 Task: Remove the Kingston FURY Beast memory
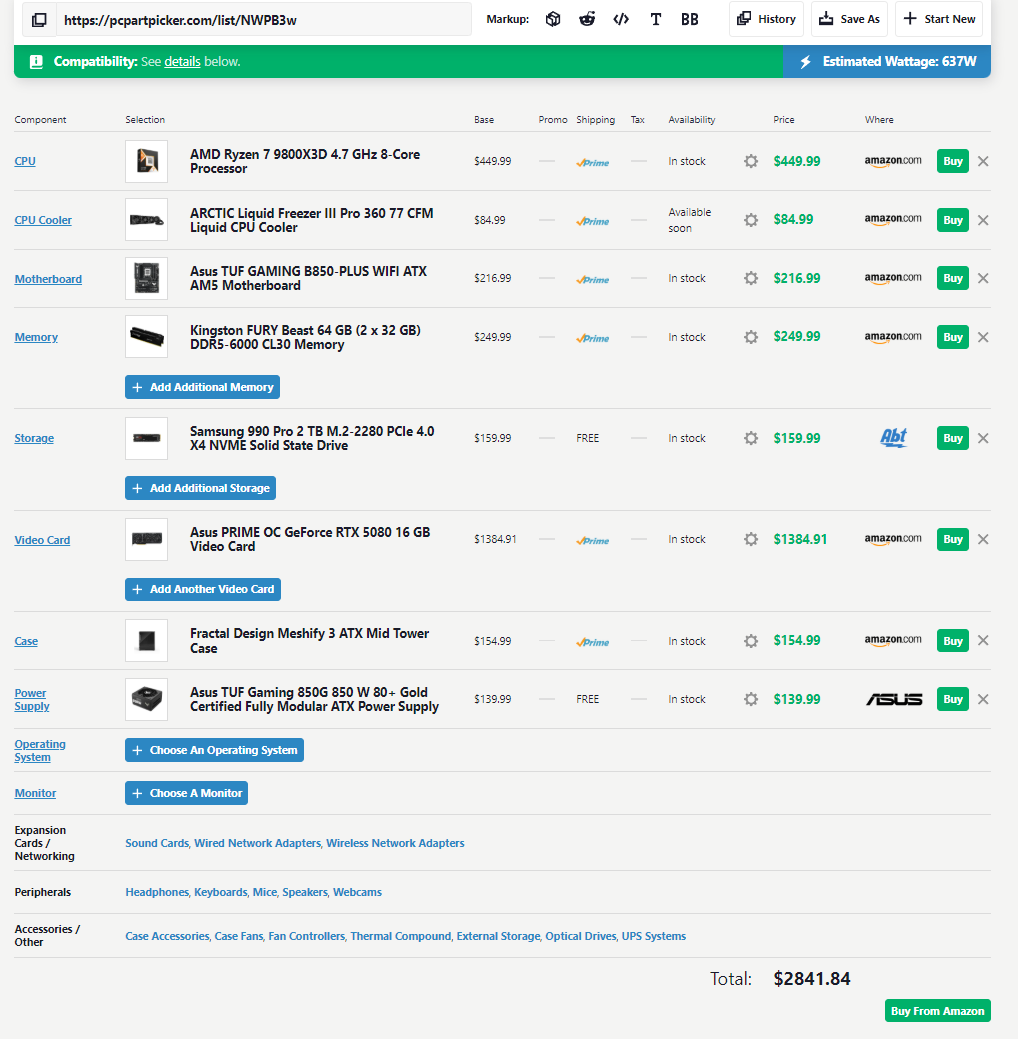click(x=984, y=337)
